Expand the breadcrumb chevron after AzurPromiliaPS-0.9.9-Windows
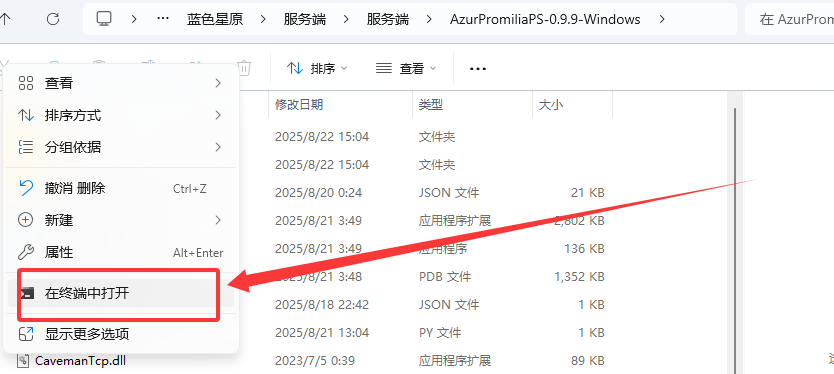 [662, 20]
